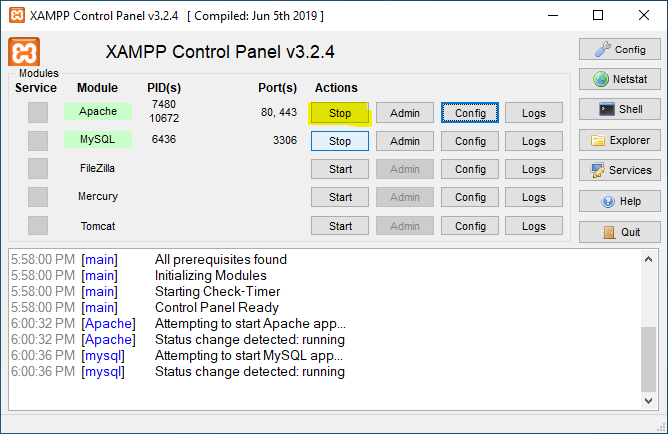Open Mercury Logs menu
The height and width of the screenshot is (434, 668).
[x=534, y=197]
